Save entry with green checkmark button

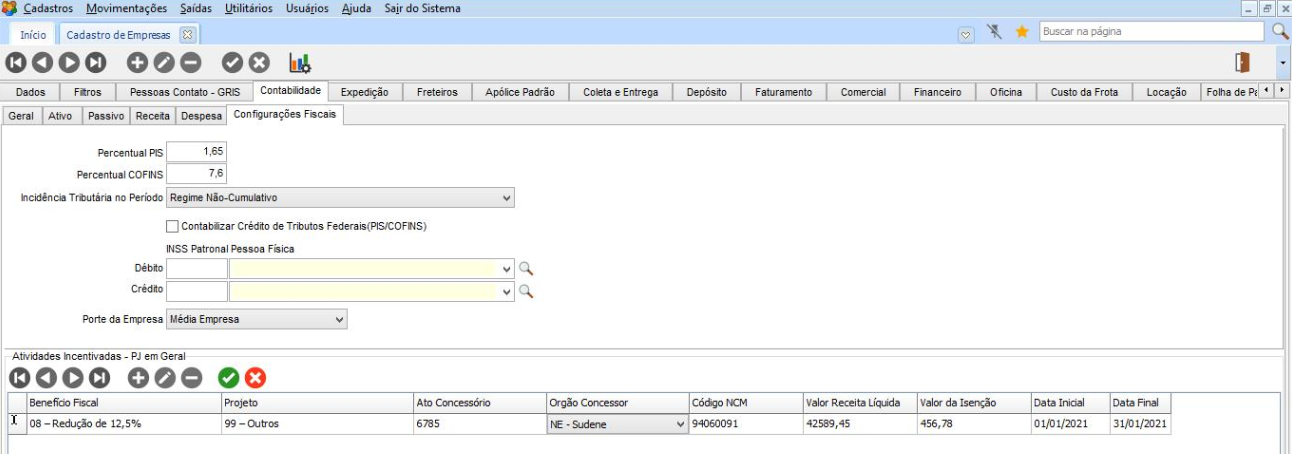point(229,378)
